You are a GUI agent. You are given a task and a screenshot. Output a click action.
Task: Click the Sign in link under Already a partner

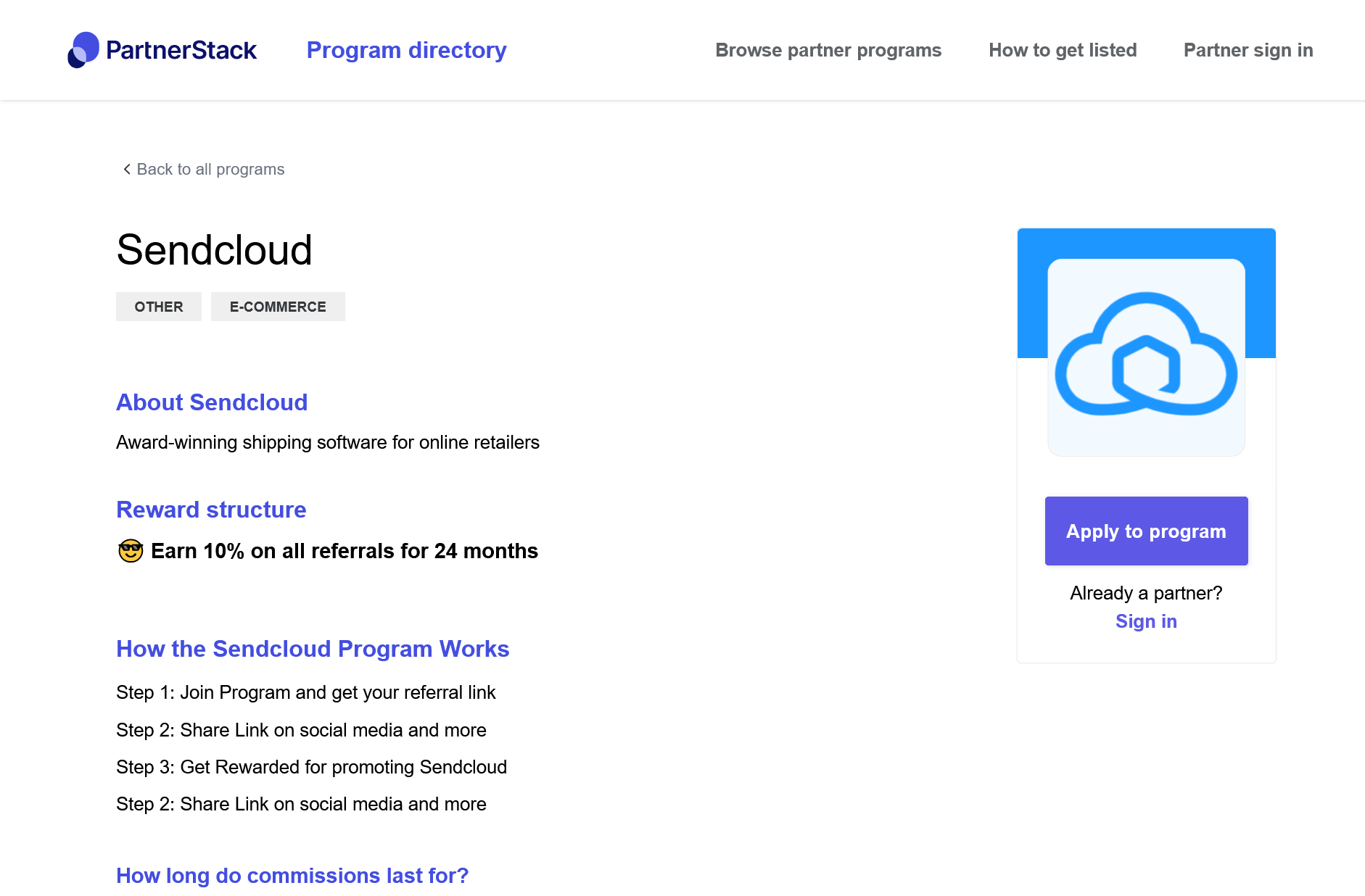tap(1146, 621)
